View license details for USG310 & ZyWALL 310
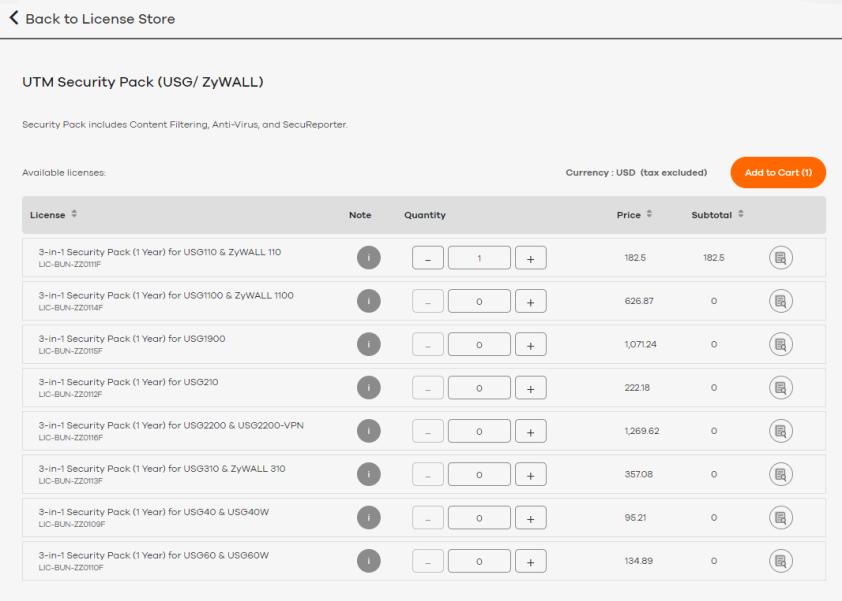 pyautogui.click(x=781, y=474)
